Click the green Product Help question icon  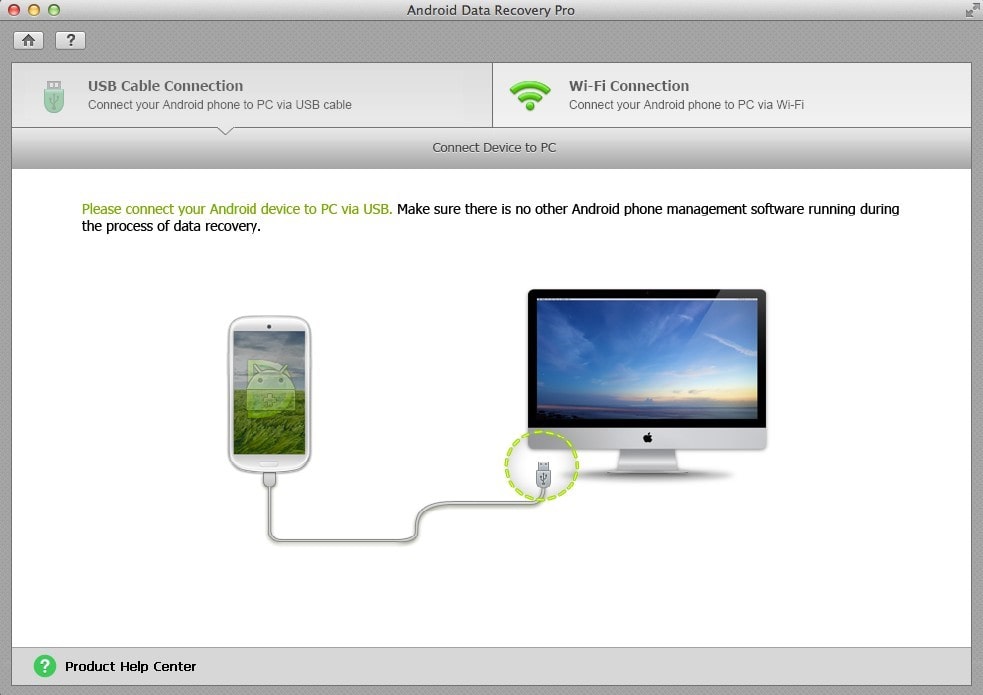[x=45, y=666]
